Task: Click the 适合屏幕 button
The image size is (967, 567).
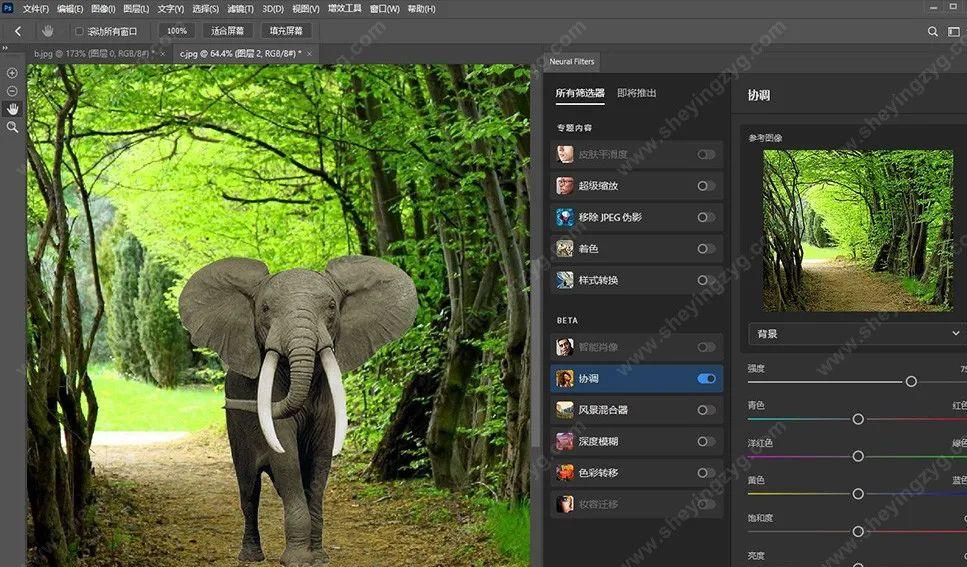Action: 228,31
